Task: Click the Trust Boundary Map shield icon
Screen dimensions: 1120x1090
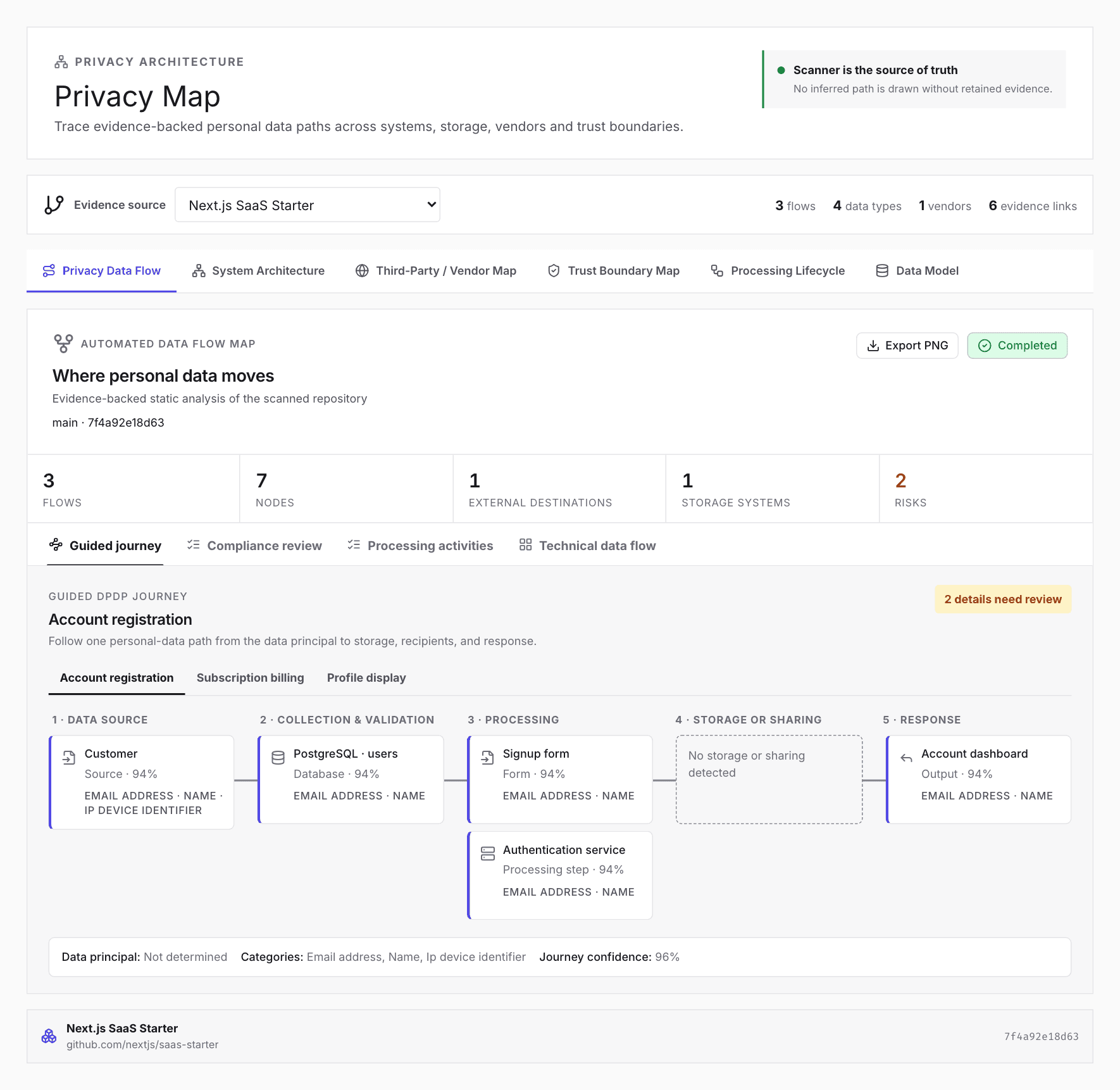Action: click(x=554, y=271)
